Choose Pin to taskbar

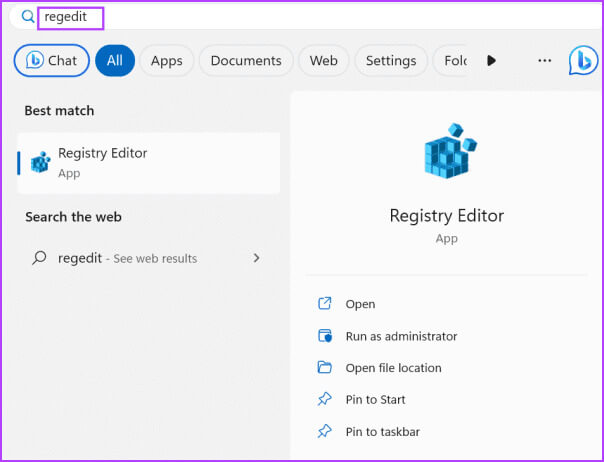[383, 432]
